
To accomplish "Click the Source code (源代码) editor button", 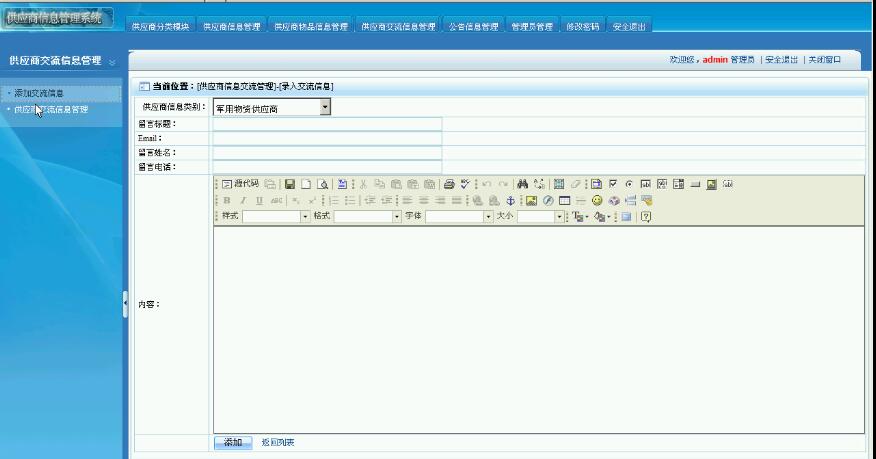I will pos(240,184).
